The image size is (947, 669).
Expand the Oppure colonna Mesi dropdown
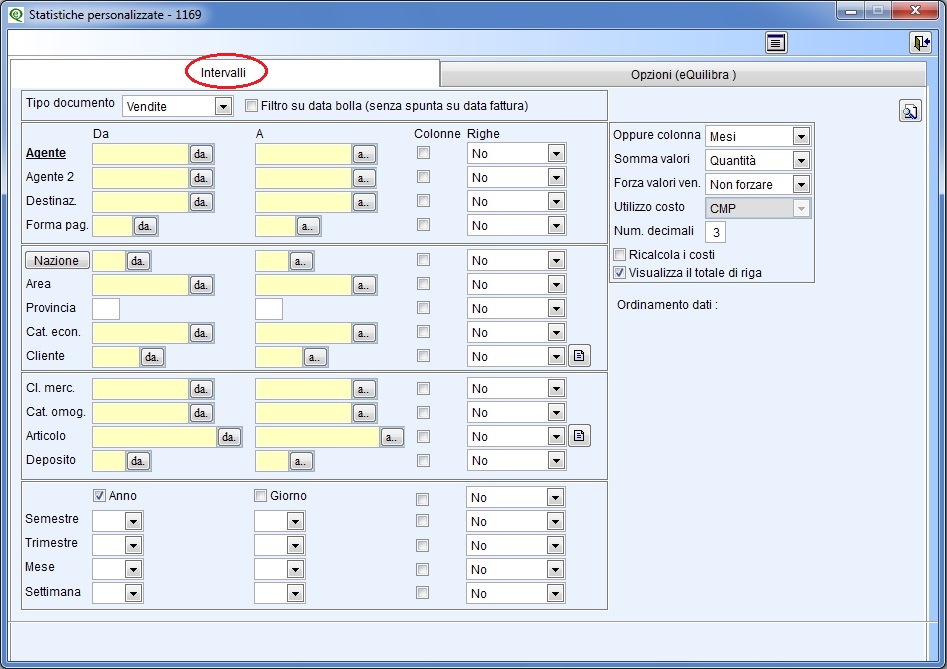point(758,136)
